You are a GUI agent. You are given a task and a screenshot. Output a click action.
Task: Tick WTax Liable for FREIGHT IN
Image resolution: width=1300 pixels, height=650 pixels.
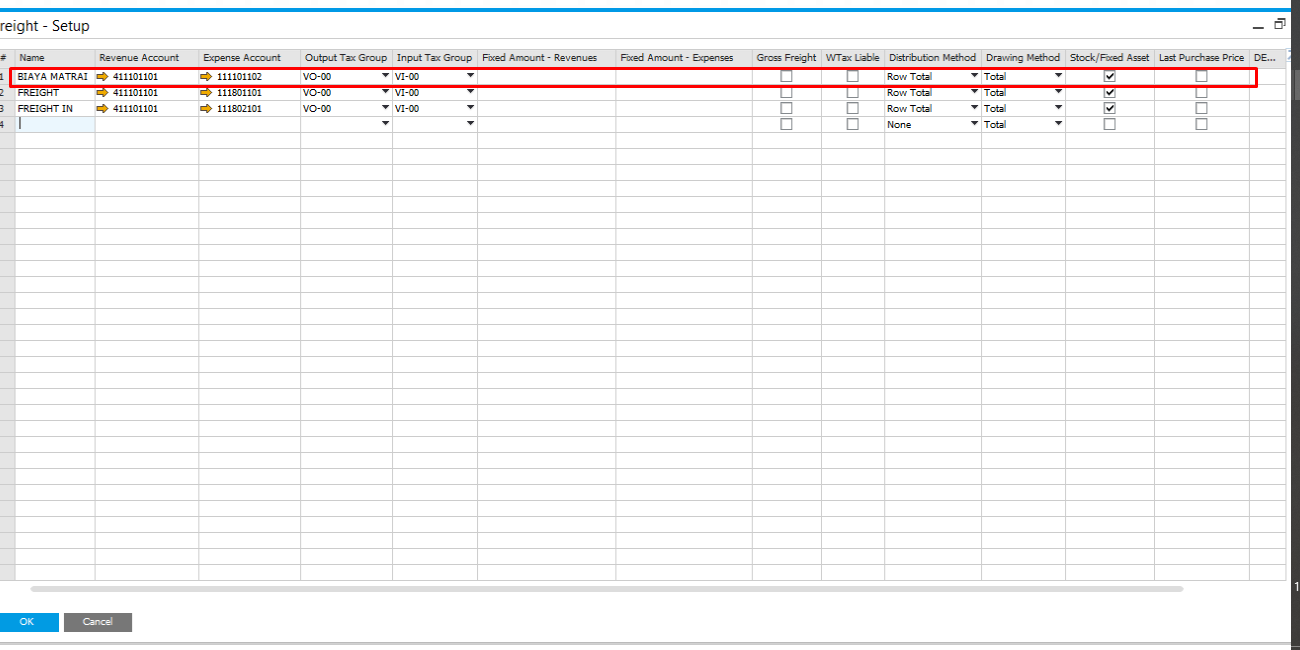coord(852,108)
